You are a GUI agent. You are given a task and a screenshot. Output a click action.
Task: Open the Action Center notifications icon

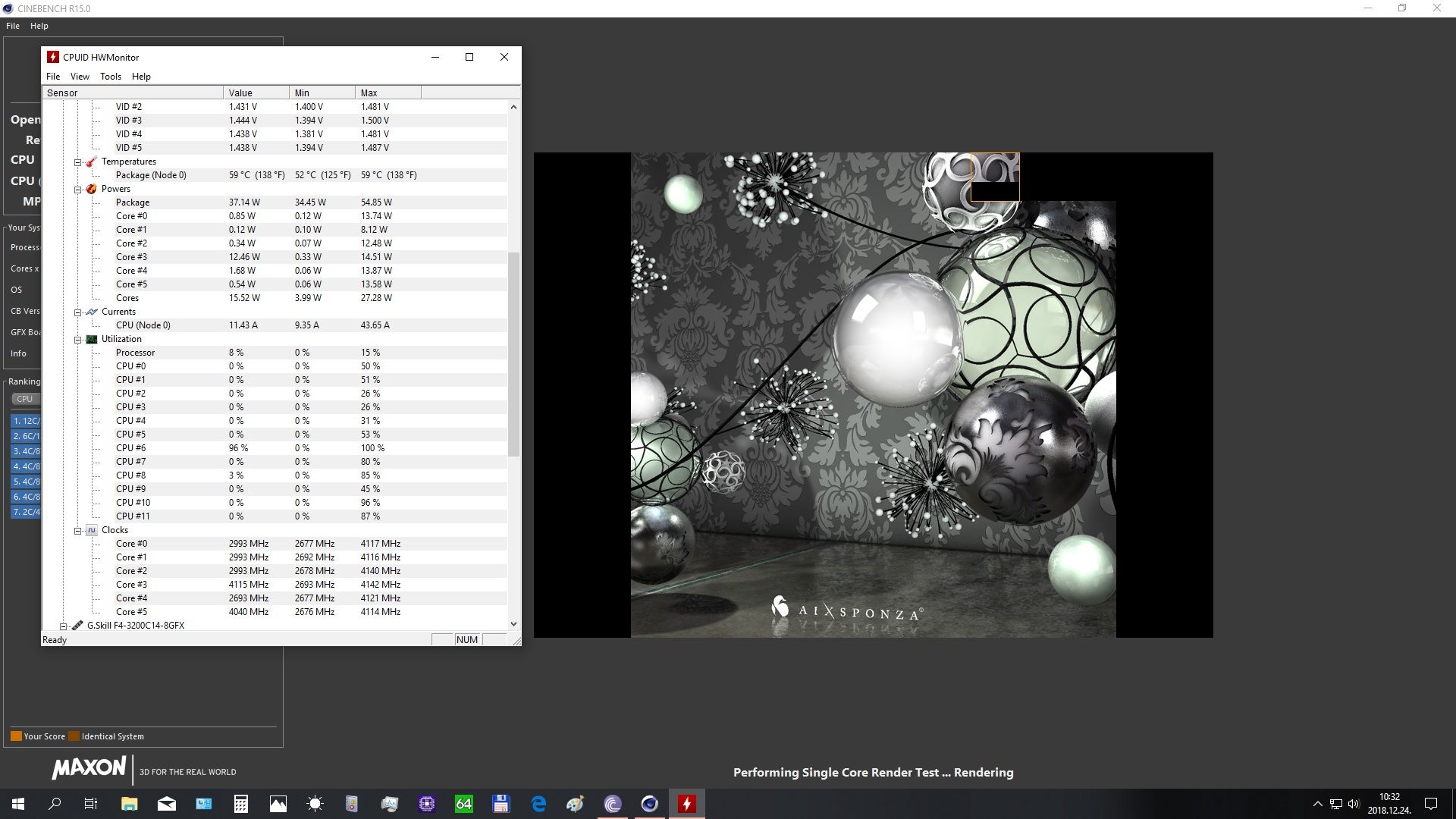coord(1431,804)
